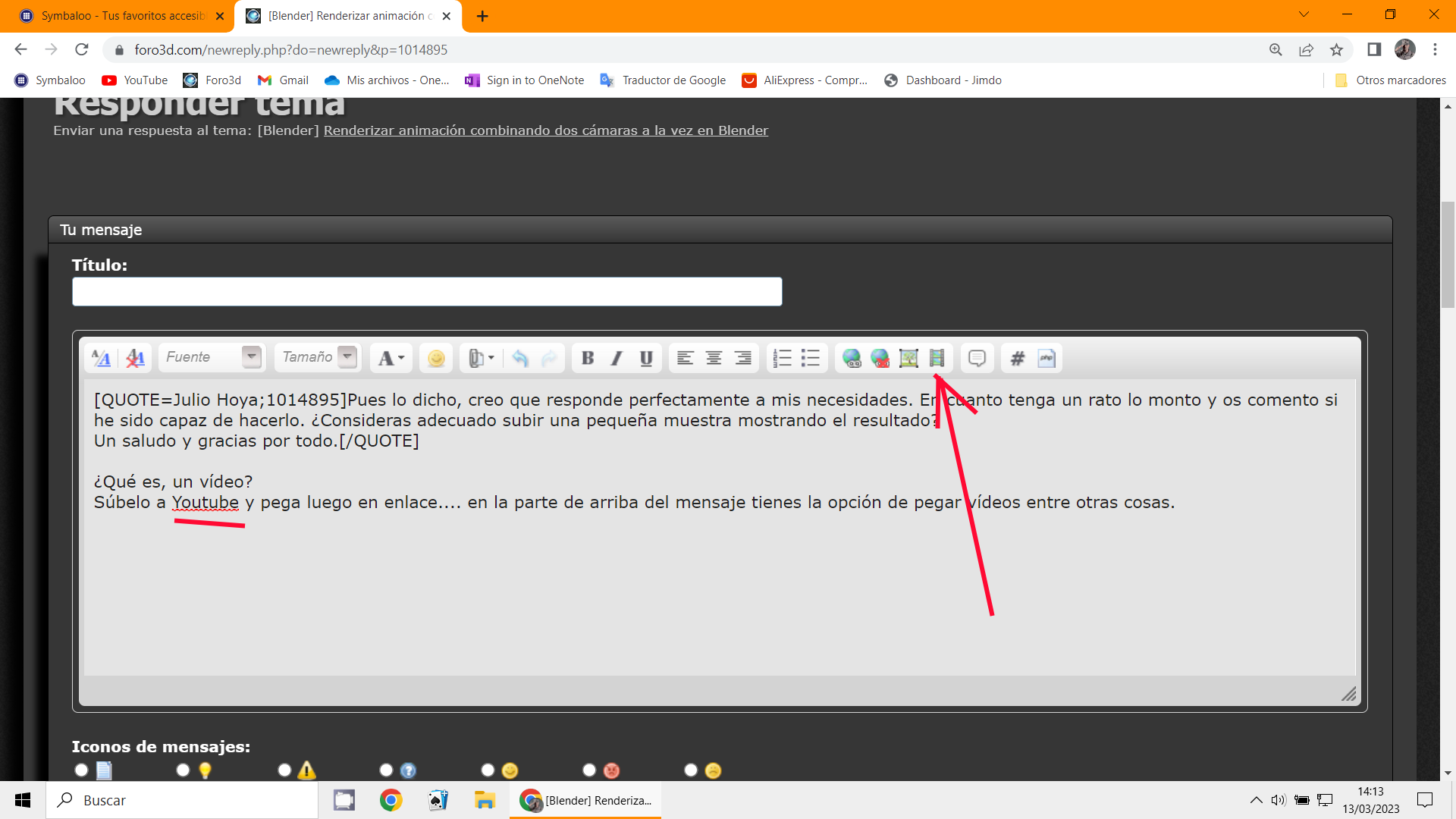1456x819 pixels.
Task: Wrap selection in quote tags
Action: click(x=977, y=358)
